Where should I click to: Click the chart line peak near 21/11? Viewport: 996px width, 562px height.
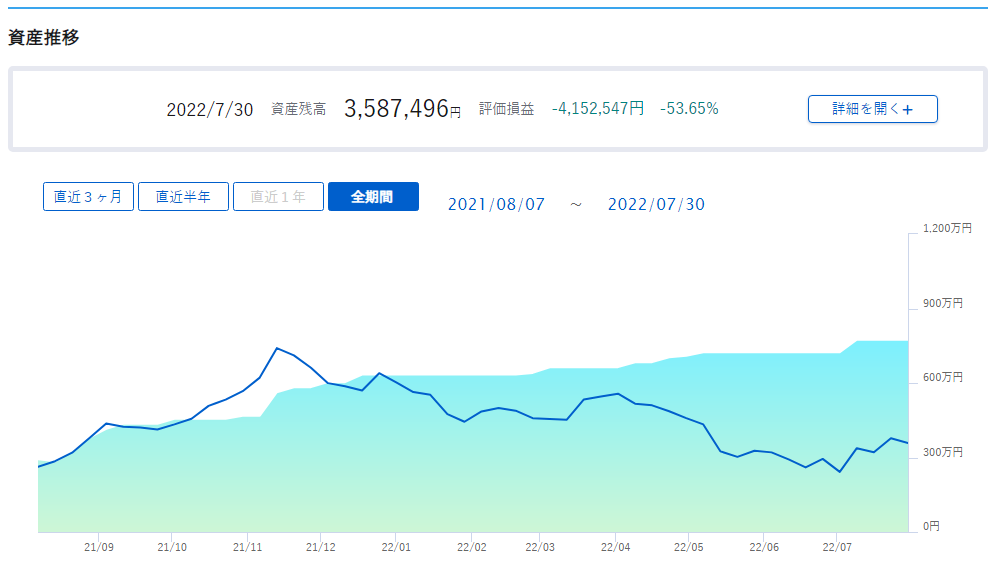click(278, 348)
